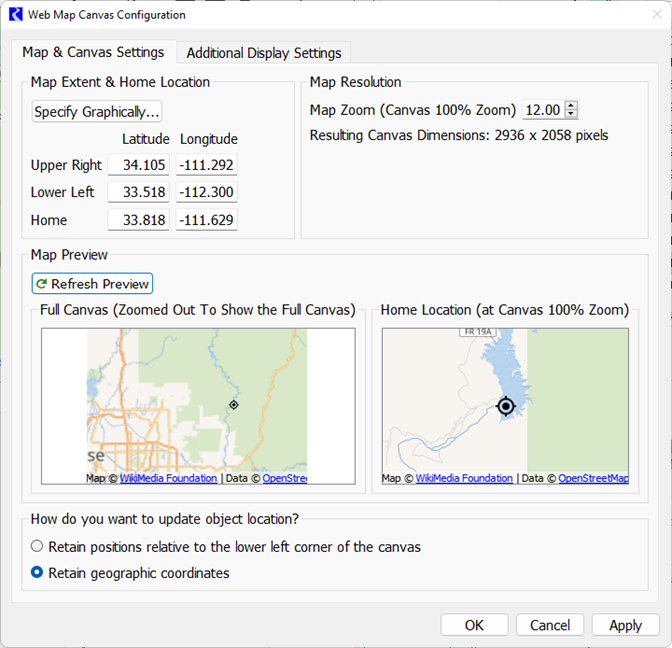The height and width of the screenshot is (648, 672).
Task: Open the Map & Canvas Settings tab
Action: tap(93, 52)
